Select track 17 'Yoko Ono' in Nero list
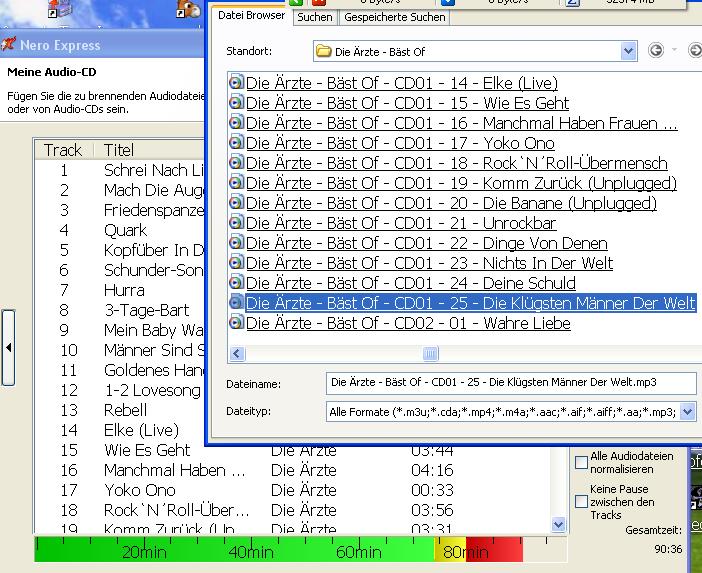 click(x=140, y=490)
